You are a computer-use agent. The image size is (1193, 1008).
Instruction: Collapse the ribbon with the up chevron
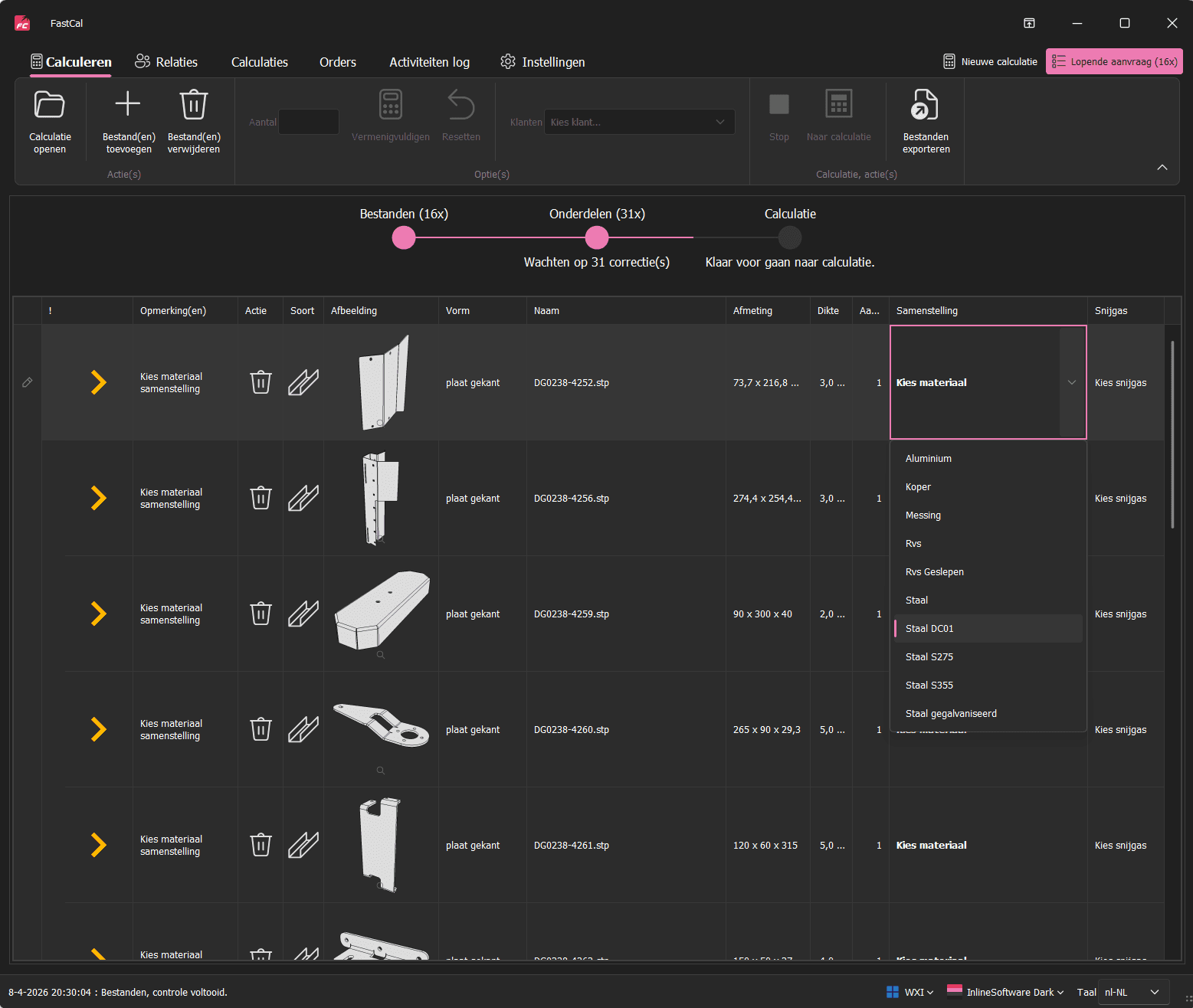tap(1162, 167)
